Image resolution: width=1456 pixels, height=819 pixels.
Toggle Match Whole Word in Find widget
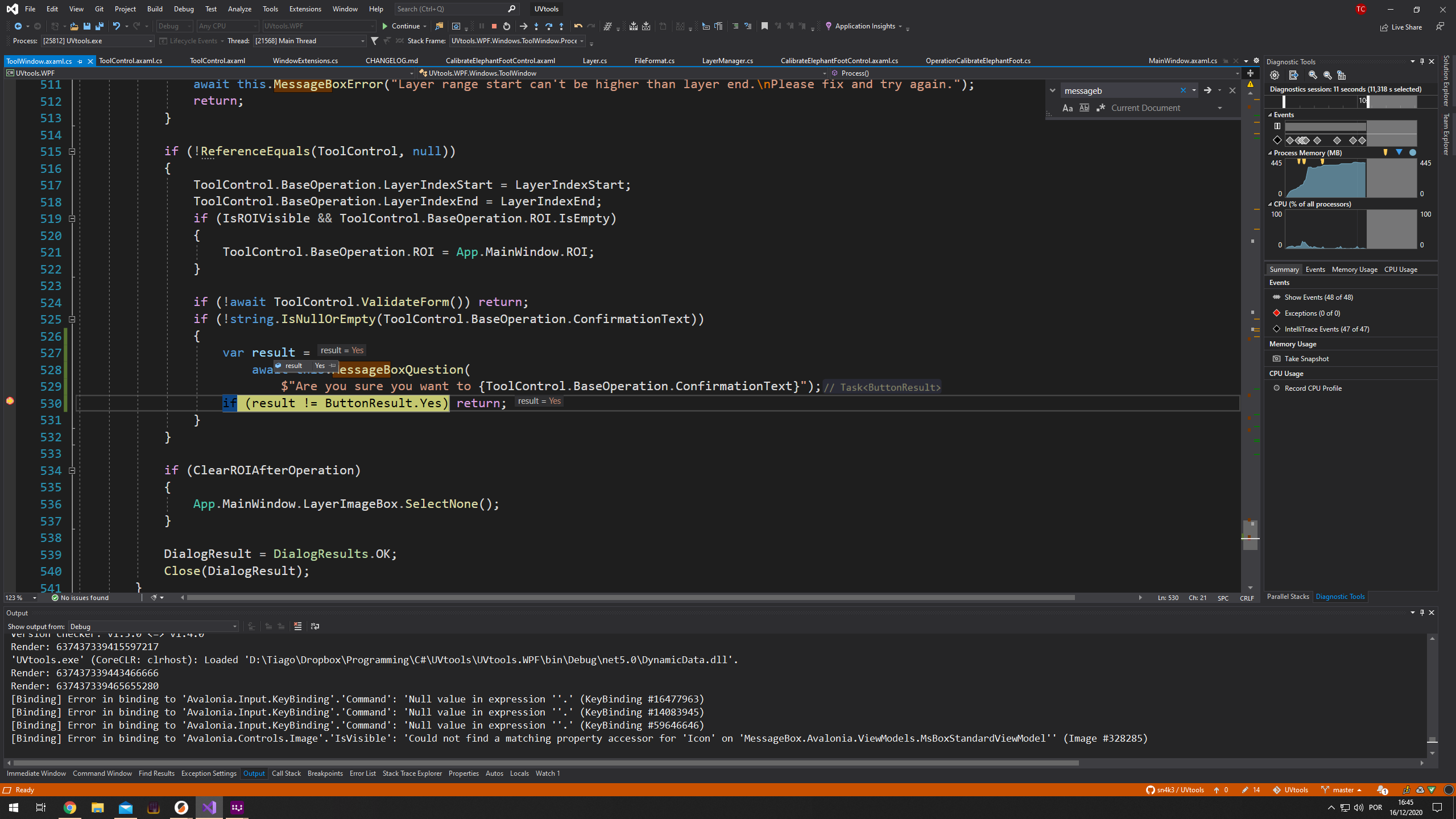pyautogui.click(x=1085, y=107)
